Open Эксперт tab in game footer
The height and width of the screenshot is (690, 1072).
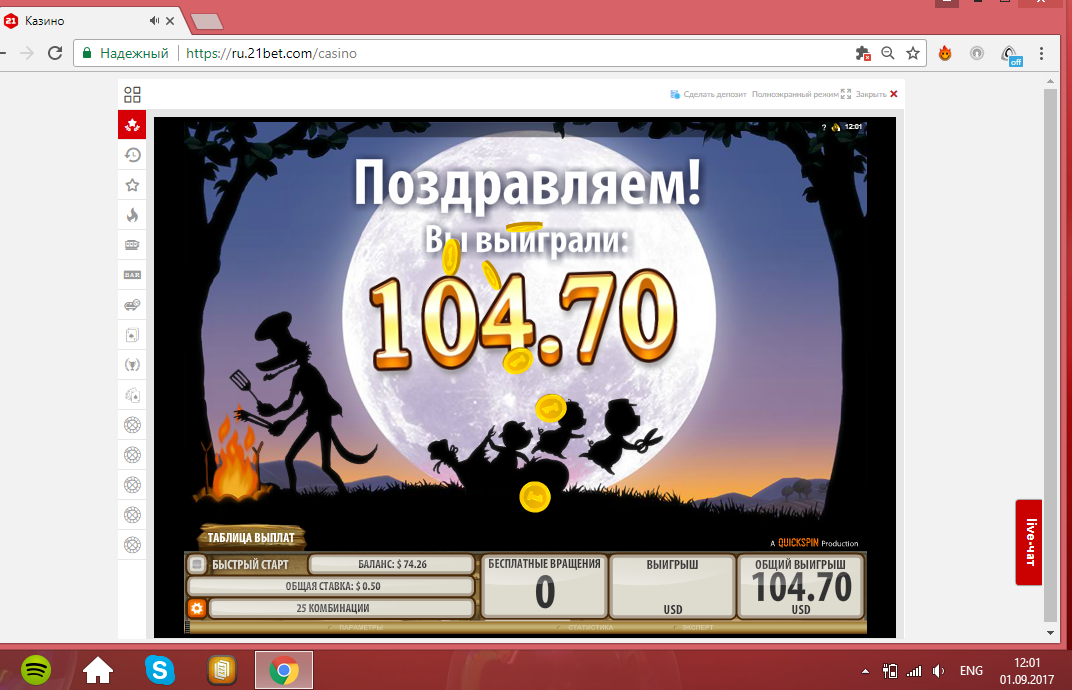click(x=694, y=627)
